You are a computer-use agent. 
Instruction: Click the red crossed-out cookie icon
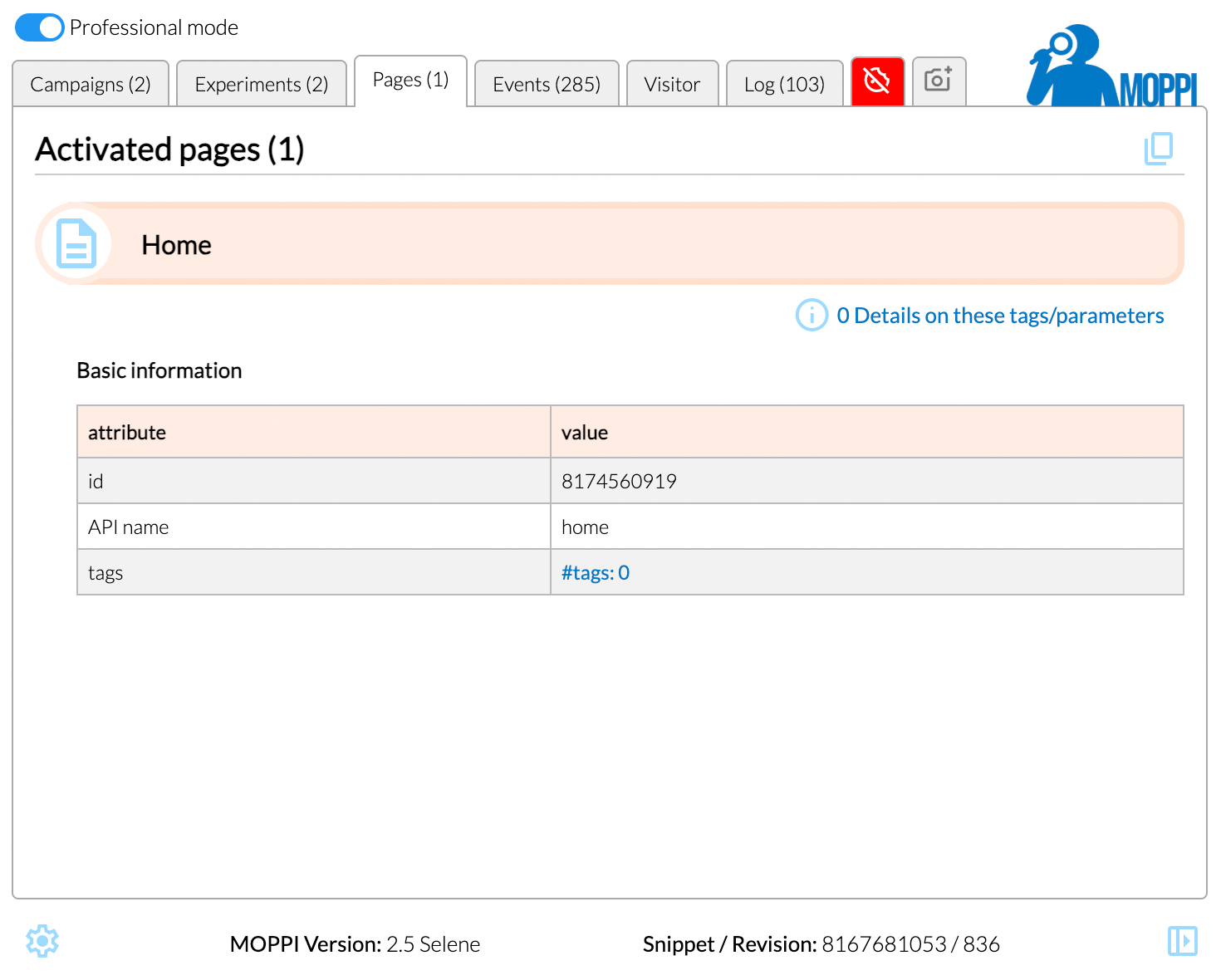click(877, 81)
